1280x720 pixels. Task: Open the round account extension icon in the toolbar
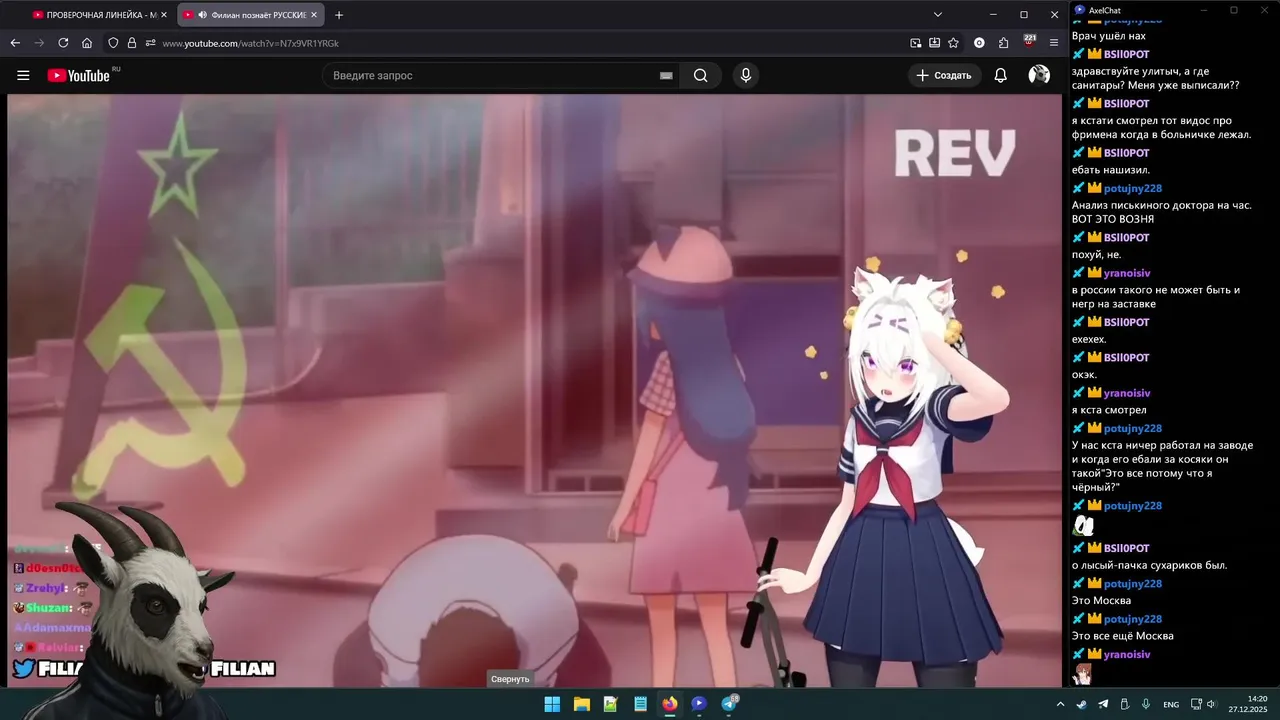pyautogui.click(x=979, y=43)
